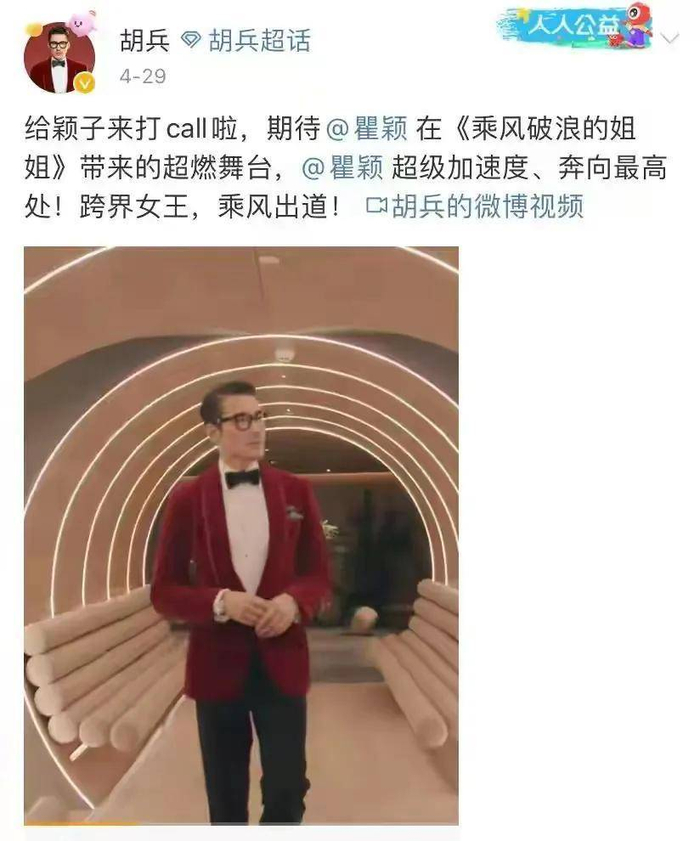Screen dimensions: 700x841
Task: Play the video of man in red jacket
Action: (x=241, y=535)
